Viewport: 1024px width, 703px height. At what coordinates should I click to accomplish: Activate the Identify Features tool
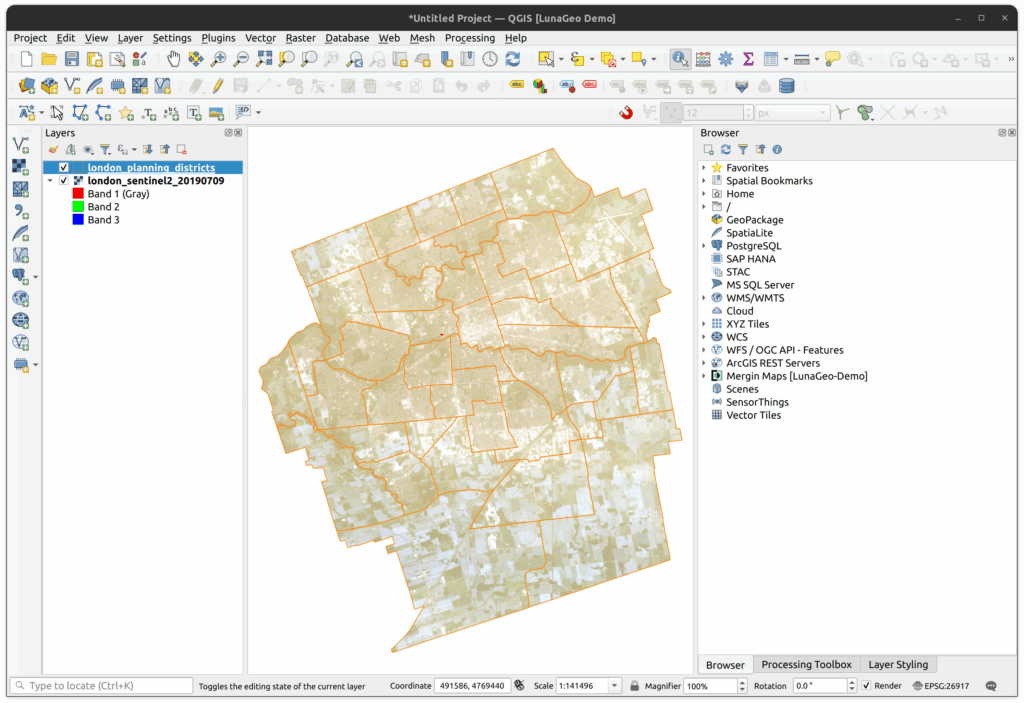coord(680,60)
